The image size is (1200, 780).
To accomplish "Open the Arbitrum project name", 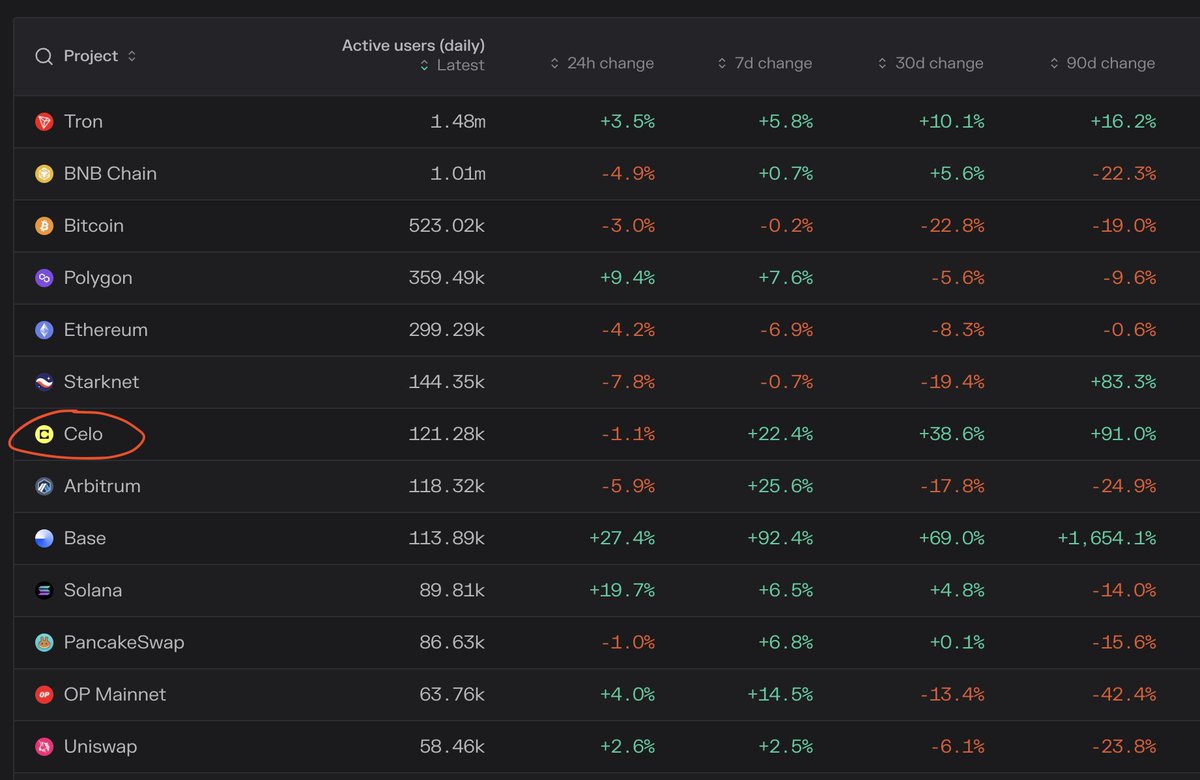I will 102,486.
